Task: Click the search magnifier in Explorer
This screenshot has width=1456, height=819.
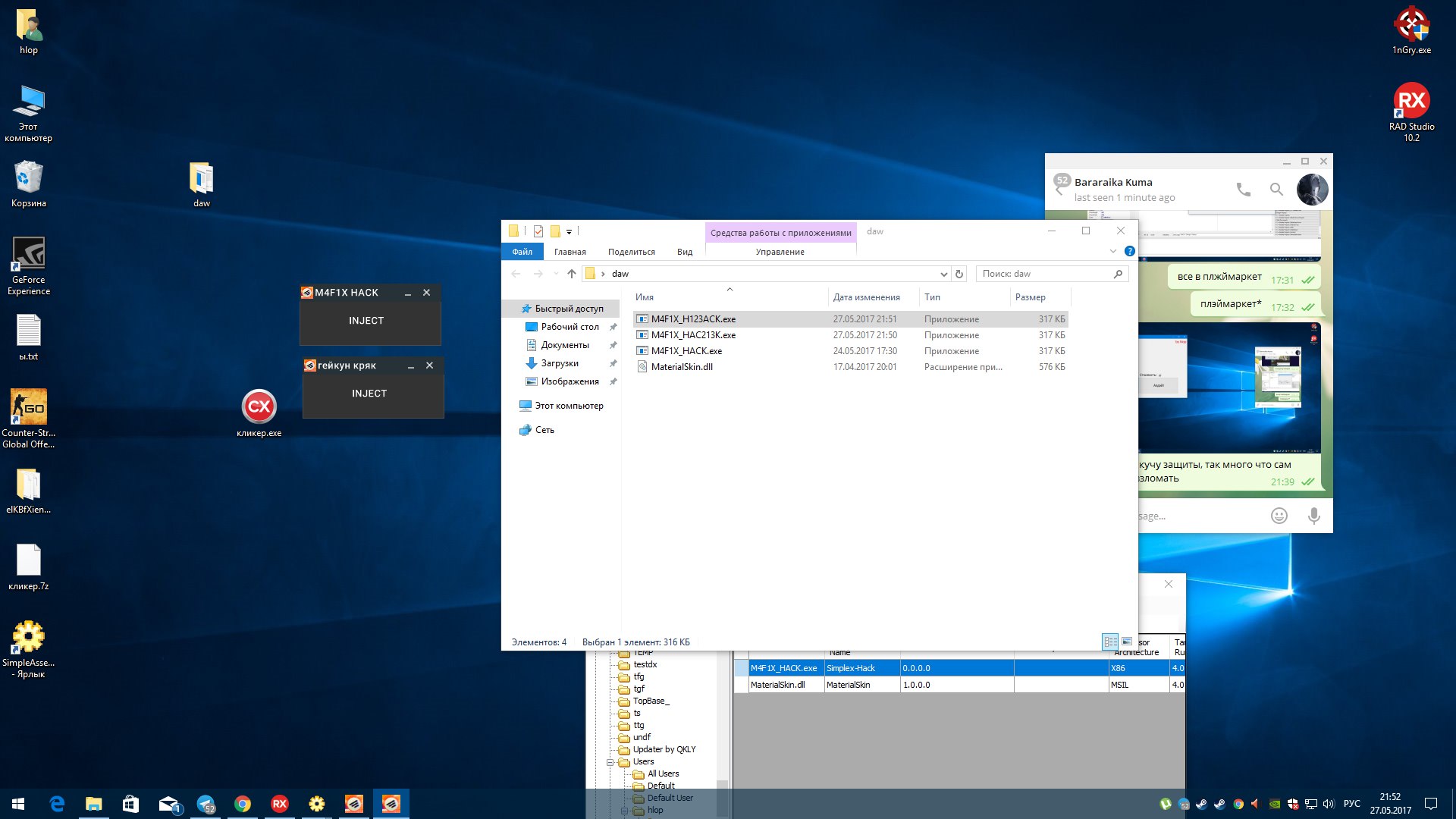Action: coord(1118,274)
